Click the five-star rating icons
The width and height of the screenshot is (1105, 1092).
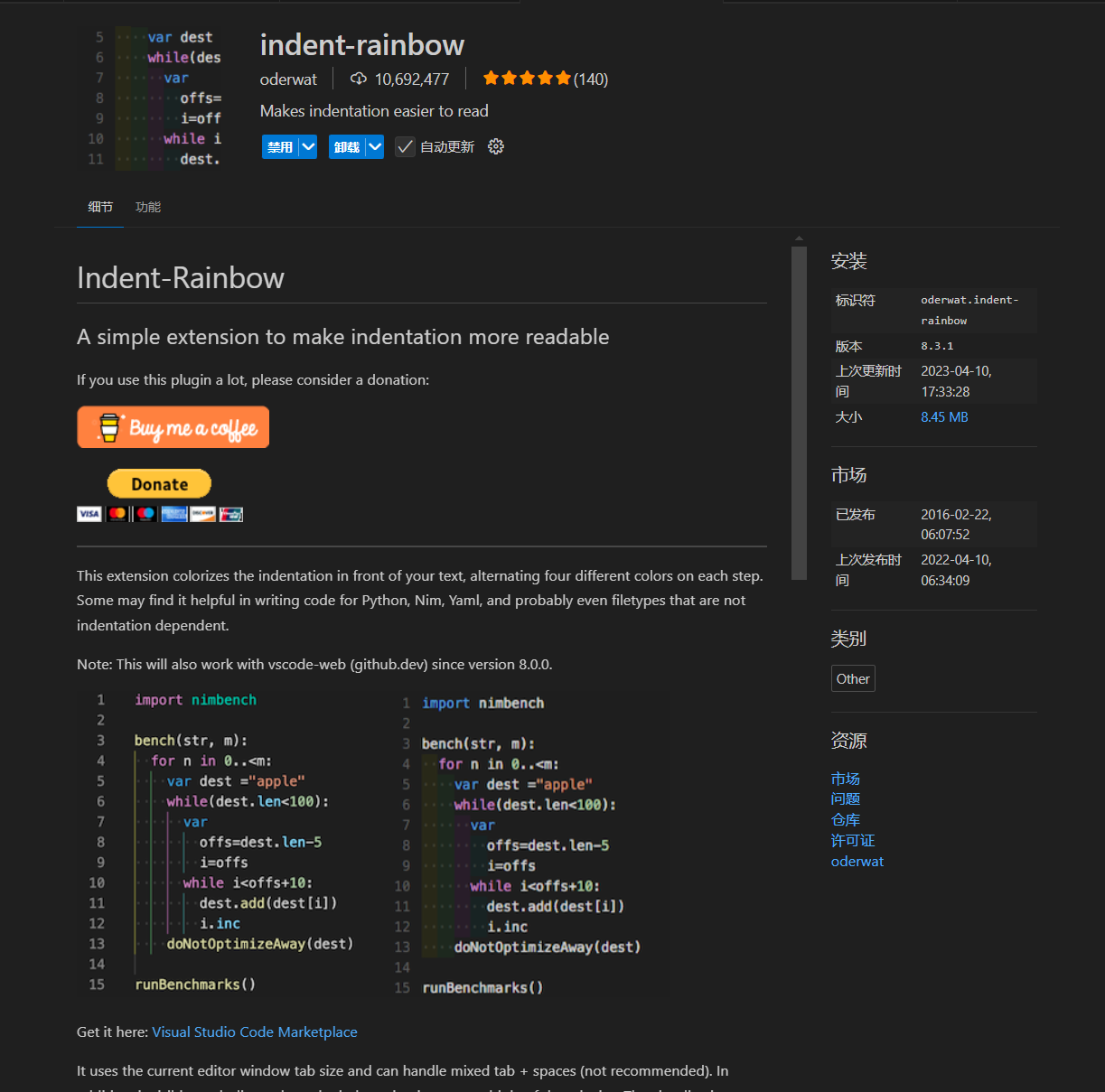[x=527, y=79]
